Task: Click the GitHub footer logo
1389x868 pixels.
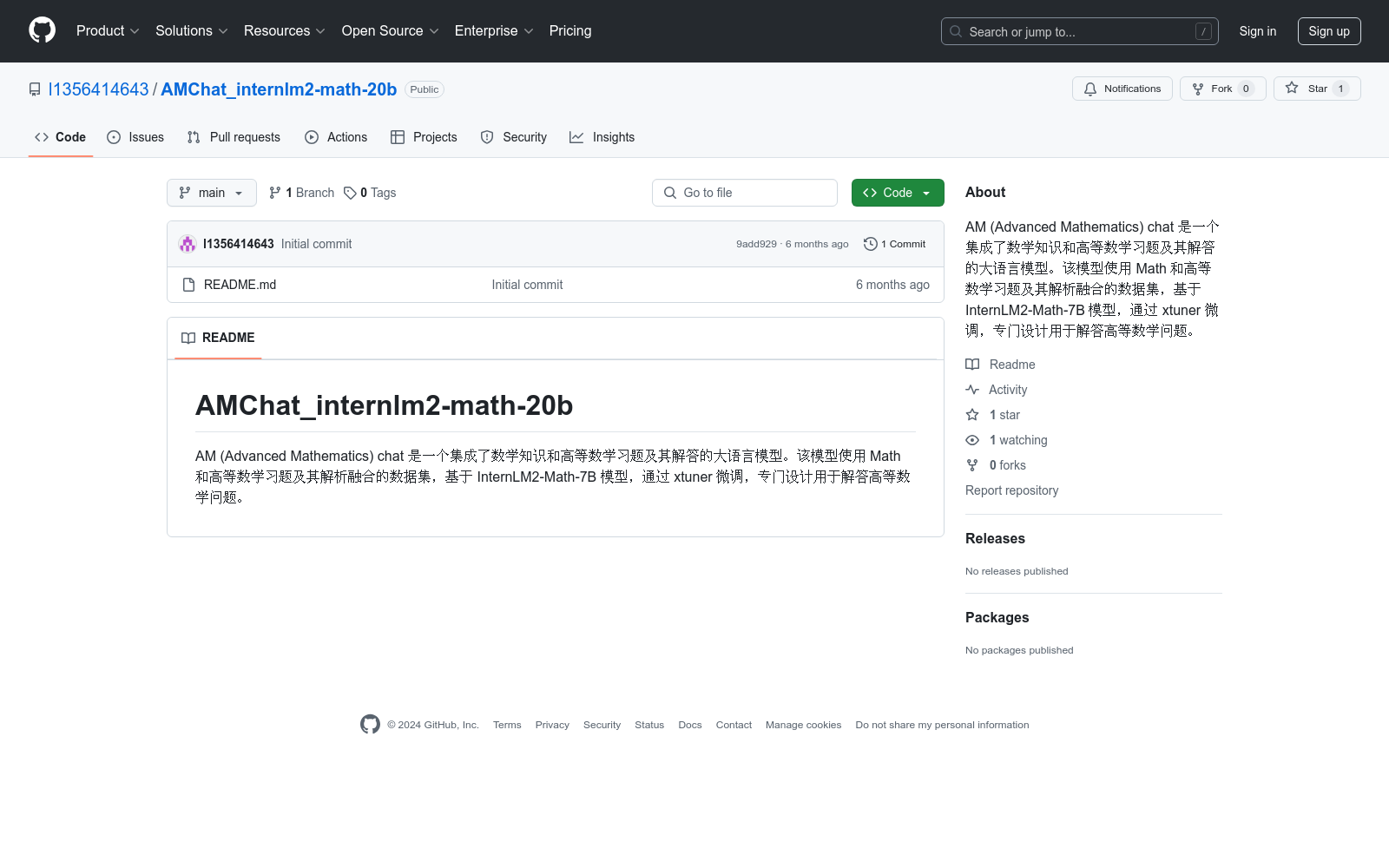Action: pyautogui.click(x=370, y=725)
